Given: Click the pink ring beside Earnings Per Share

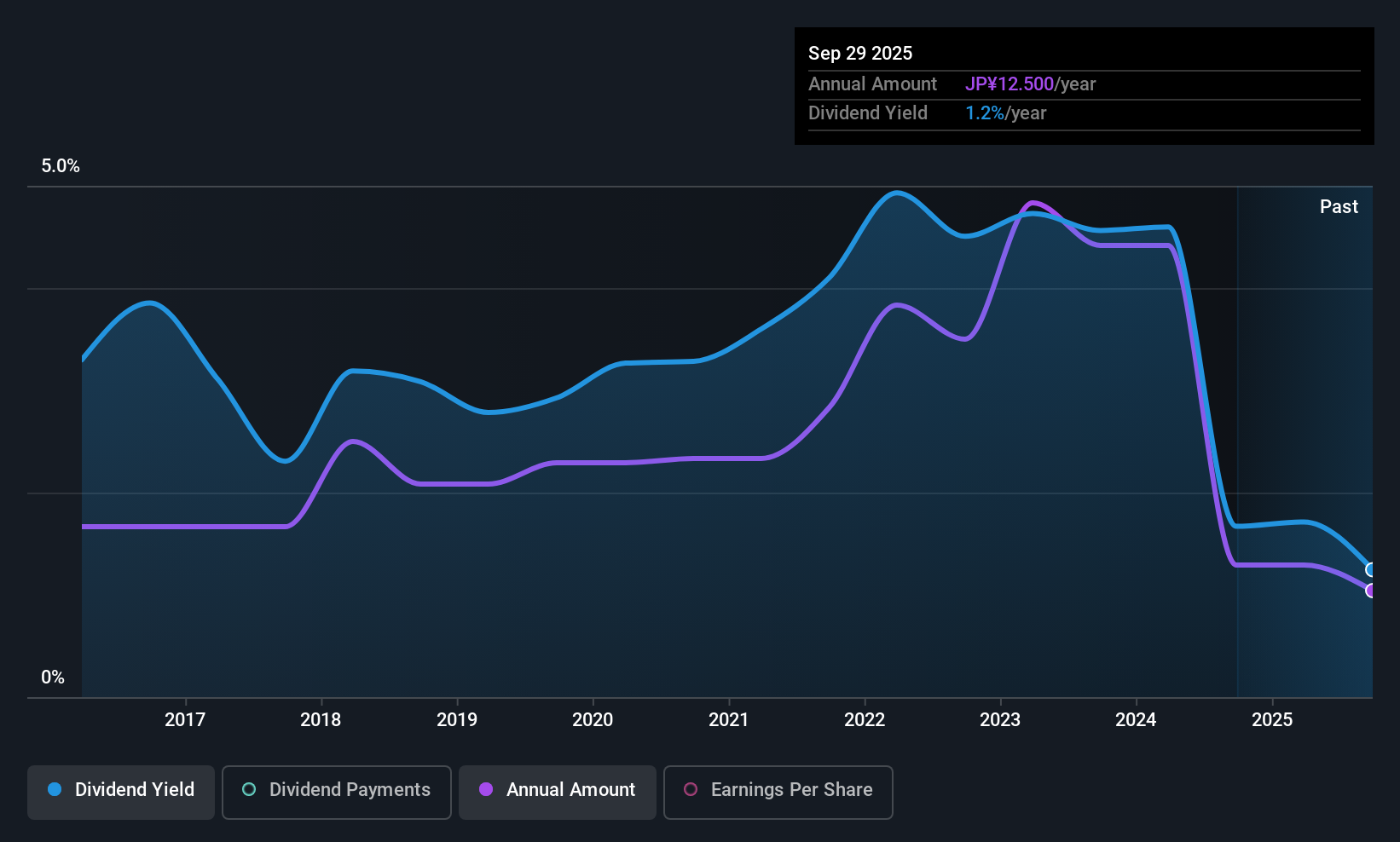Looking at the screenshot, I should [691, 790].
